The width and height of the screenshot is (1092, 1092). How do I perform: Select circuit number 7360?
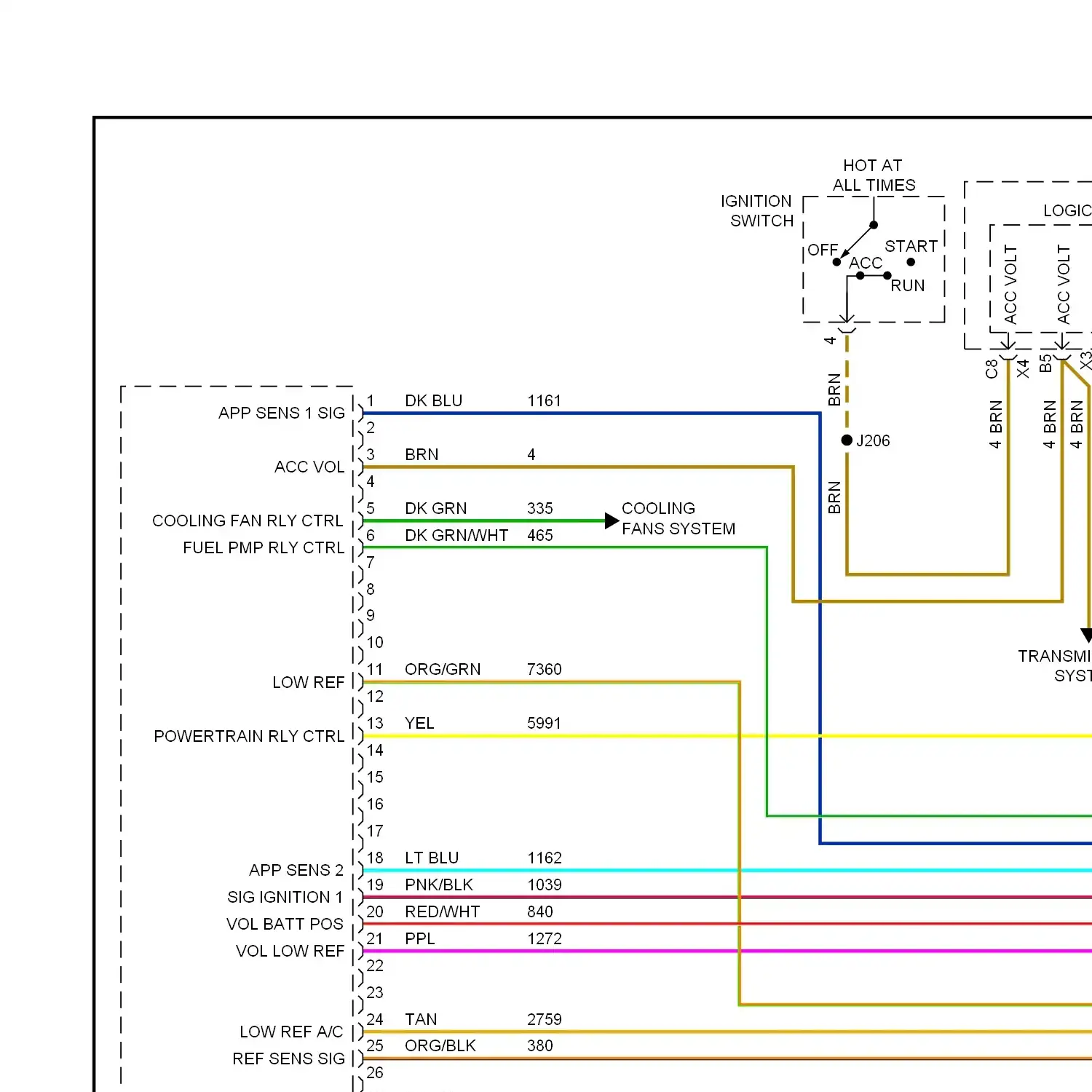click(545, 669)
